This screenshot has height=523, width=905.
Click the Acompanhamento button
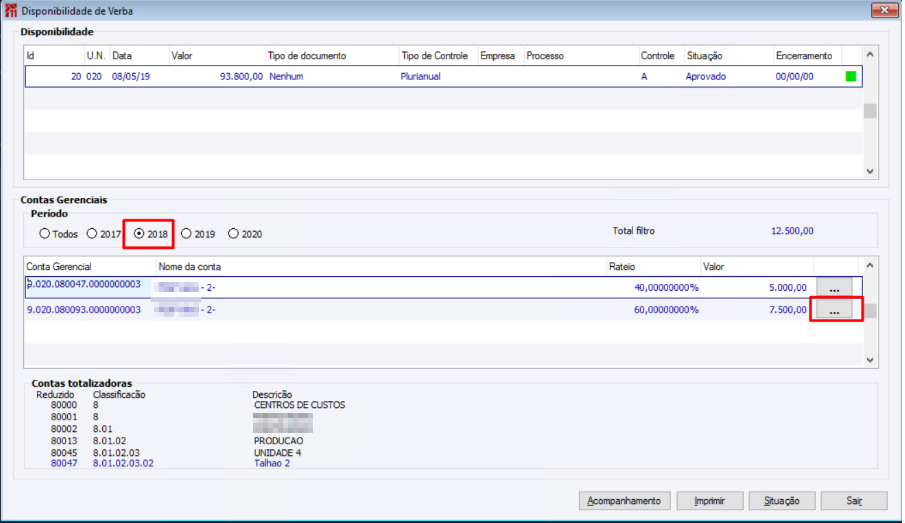point(624,500)
